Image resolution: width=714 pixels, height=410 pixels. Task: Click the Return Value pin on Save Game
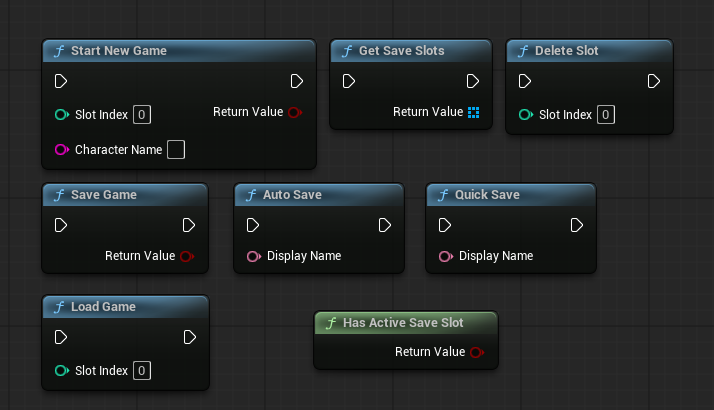tap(187, 256)
